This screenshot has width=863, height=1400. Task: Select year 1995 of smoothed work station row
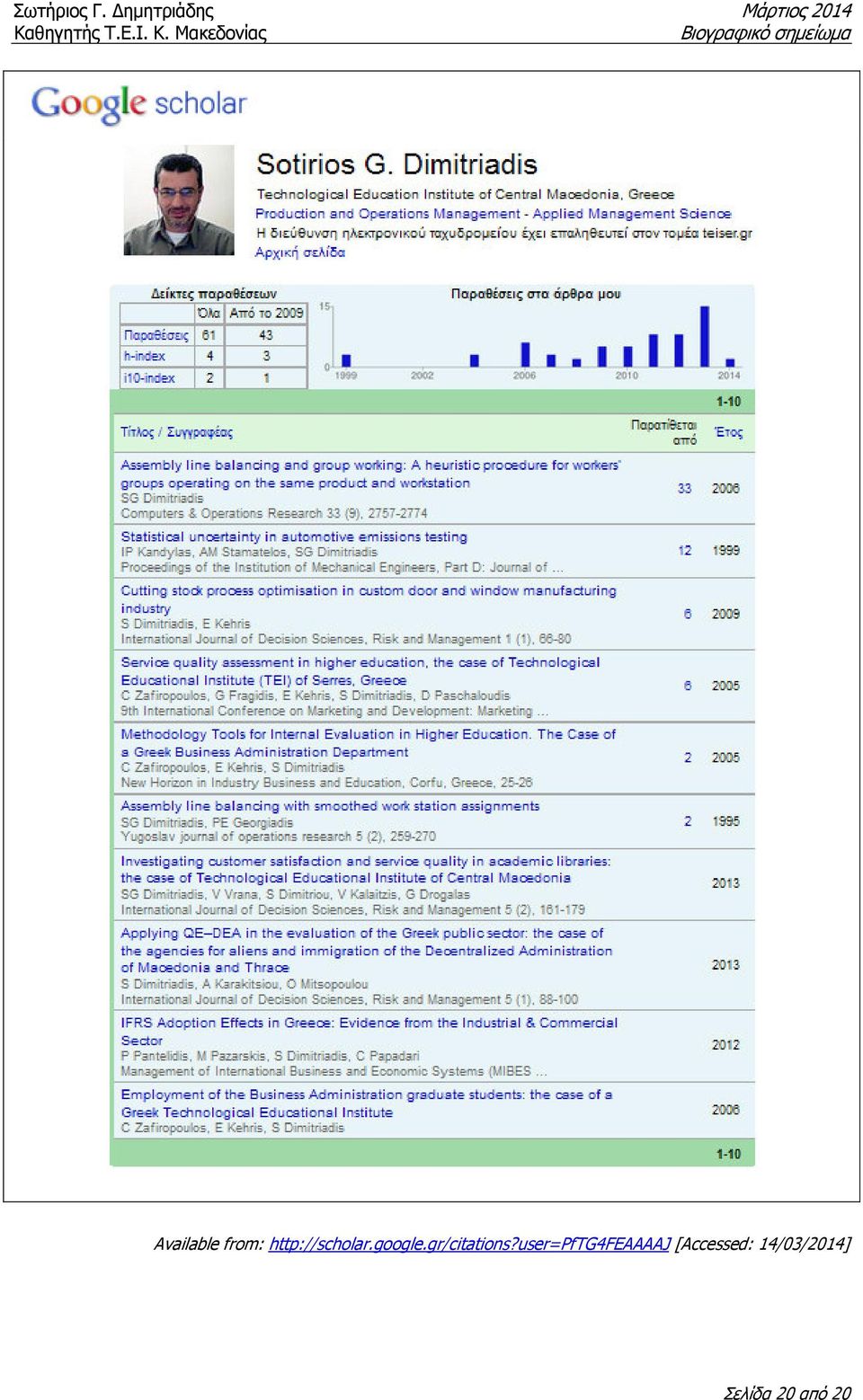pos(725,821)
